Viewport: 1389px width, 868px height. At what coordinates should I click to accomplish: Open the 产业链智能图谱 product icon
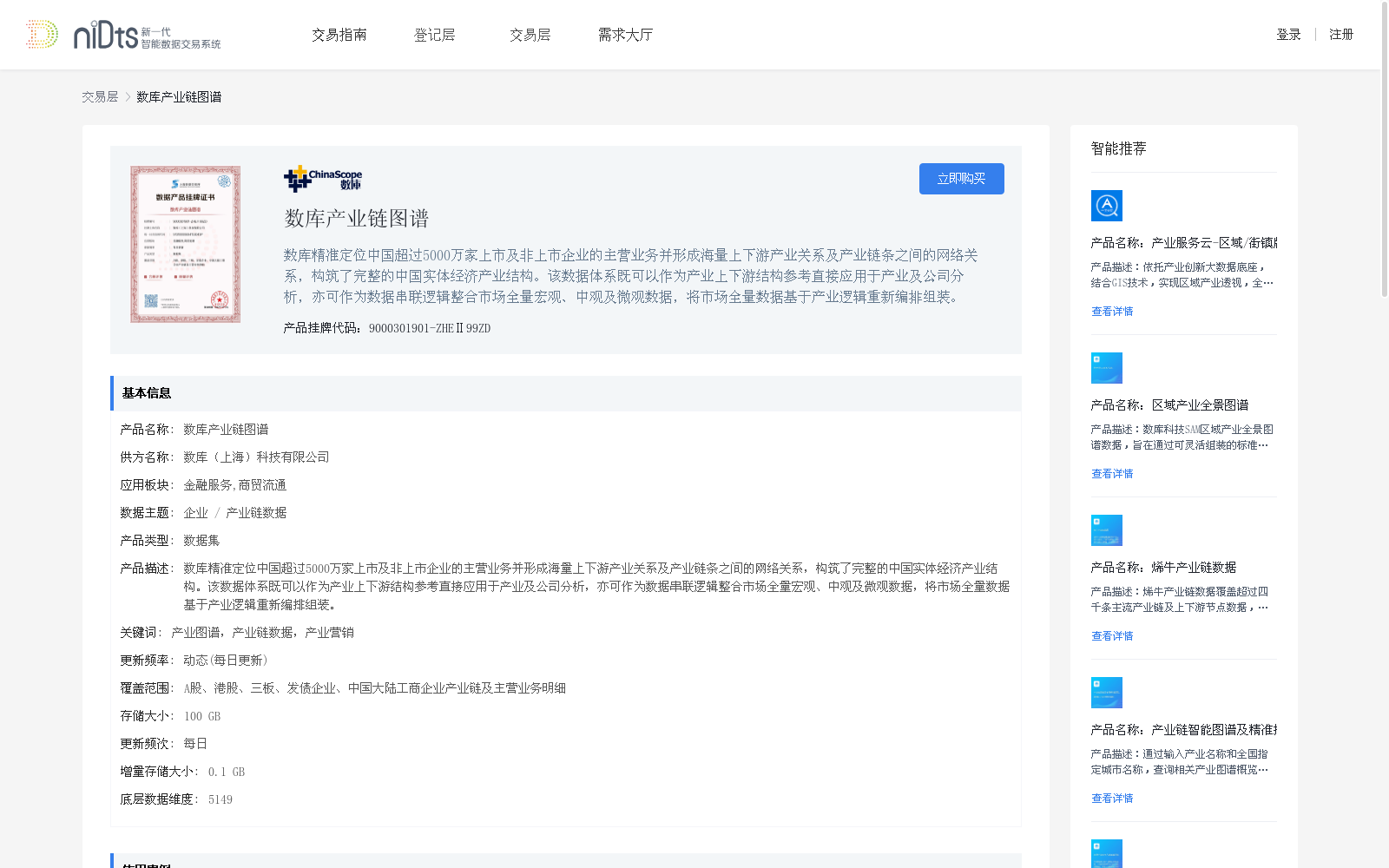click(x=1107, y=693)
